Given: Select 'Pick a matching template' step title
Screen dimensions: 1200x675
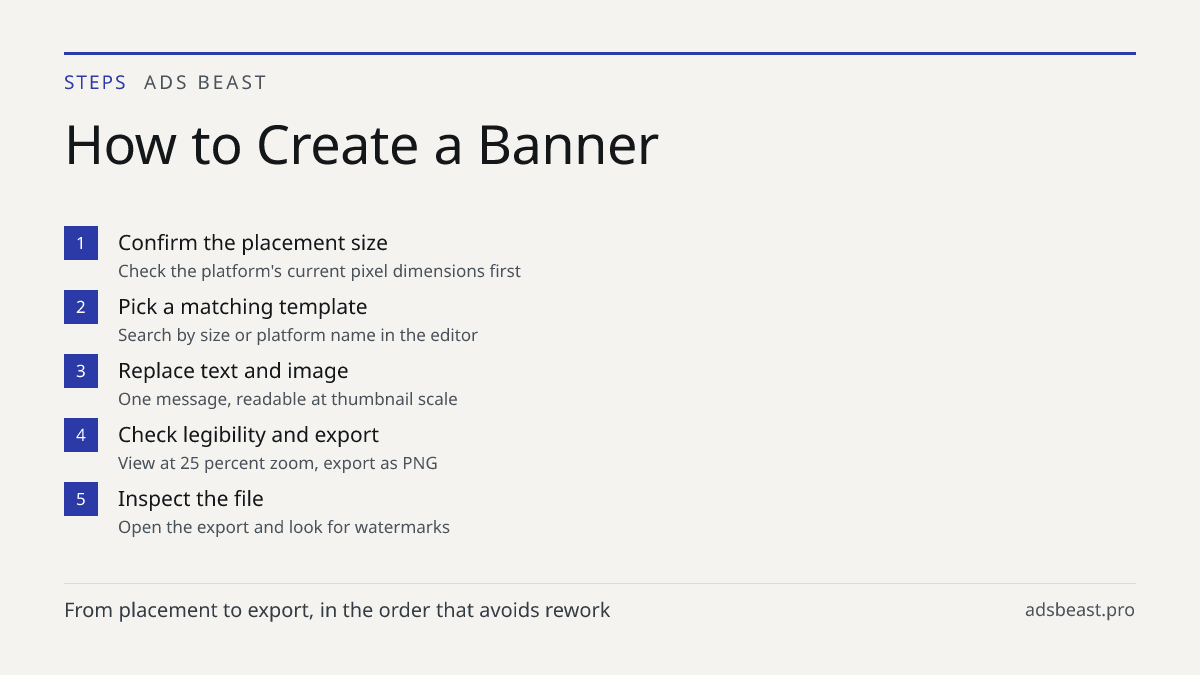Looking at the screenshot, I should (x=242, y=307).
